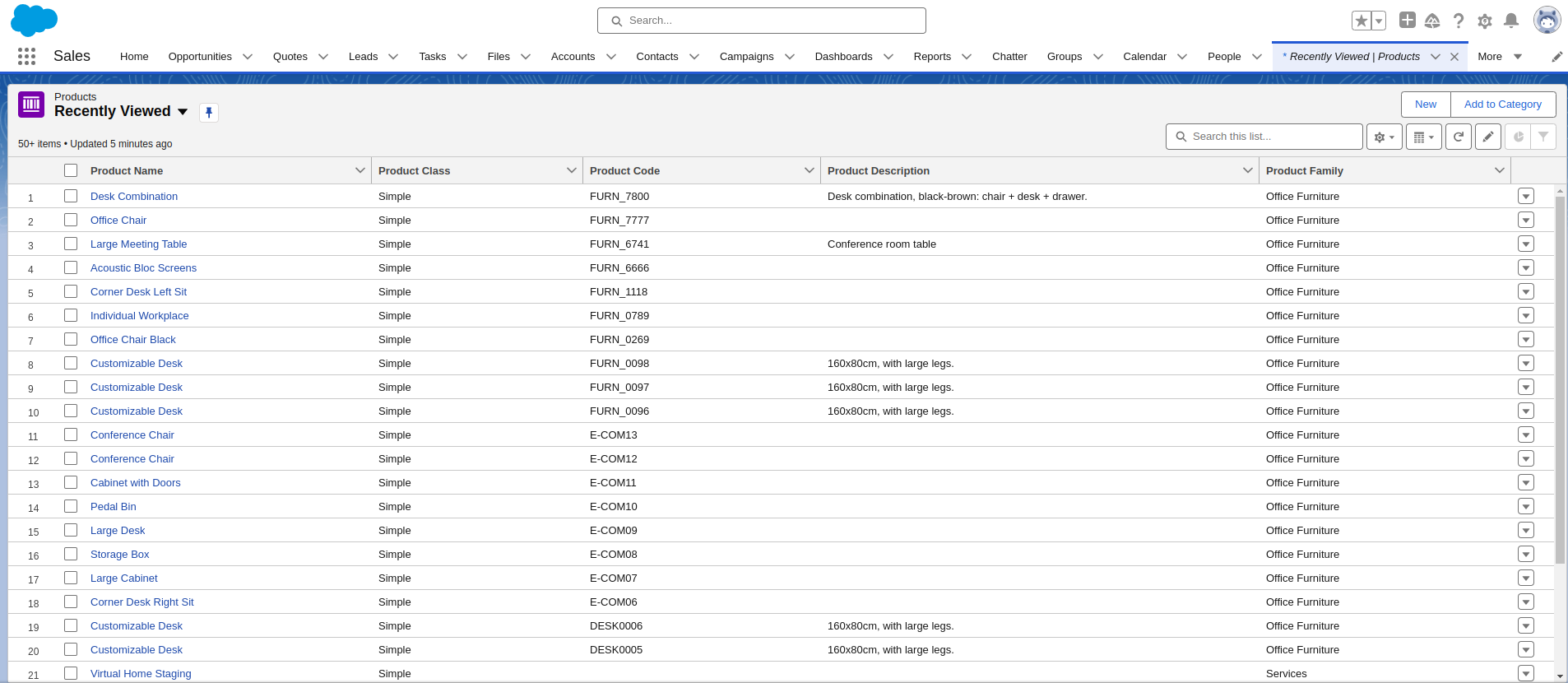Open row actions for Storage Box
Image resolution: width=1568 pixels, height=683 pixels.
pyautogui.click(x=1526, y=554)
